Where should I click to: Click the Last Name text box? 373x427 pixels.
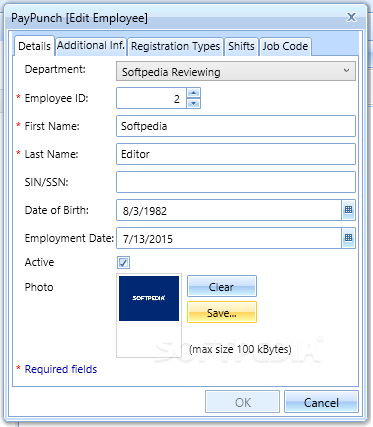pos(236,154)
